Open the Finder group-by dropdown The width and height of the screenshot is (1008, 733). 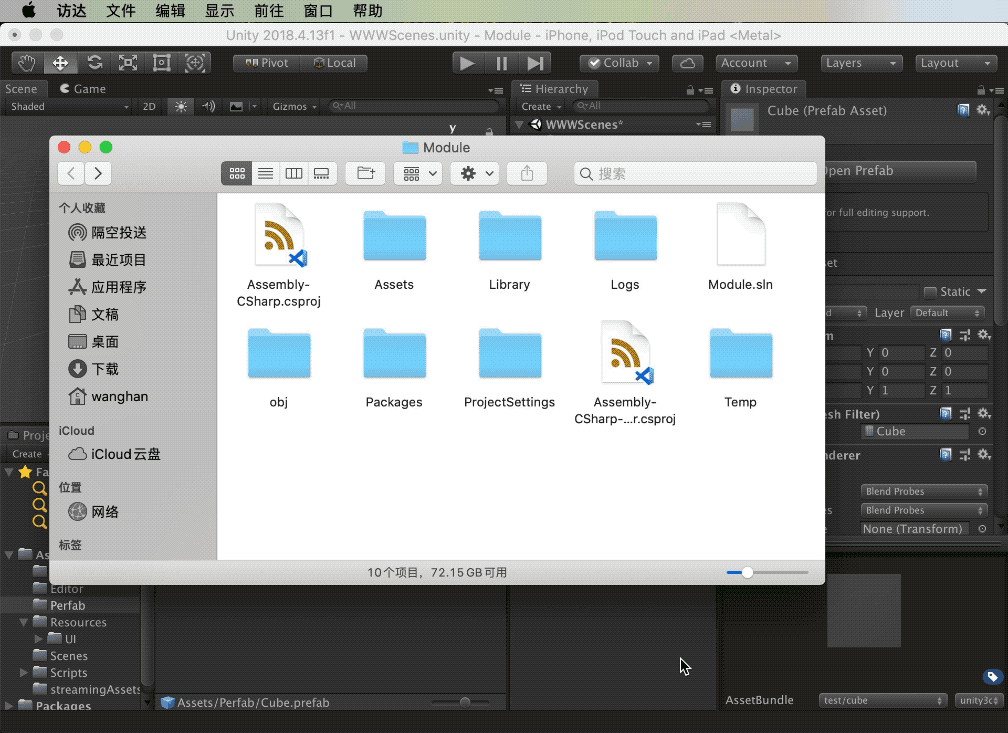click(418, 173)
